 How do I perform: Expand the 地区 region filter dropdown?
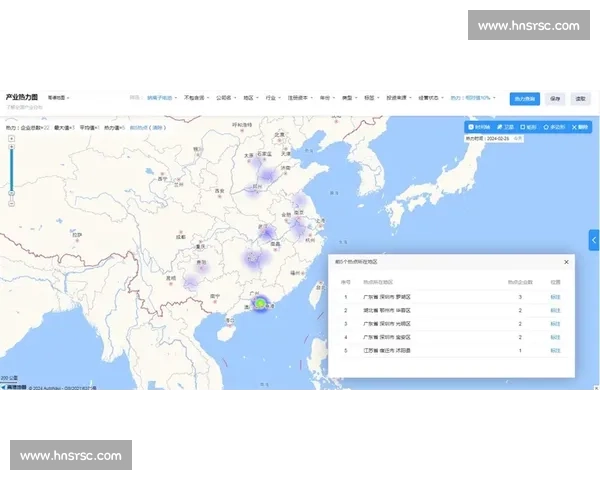click(251, 98)
